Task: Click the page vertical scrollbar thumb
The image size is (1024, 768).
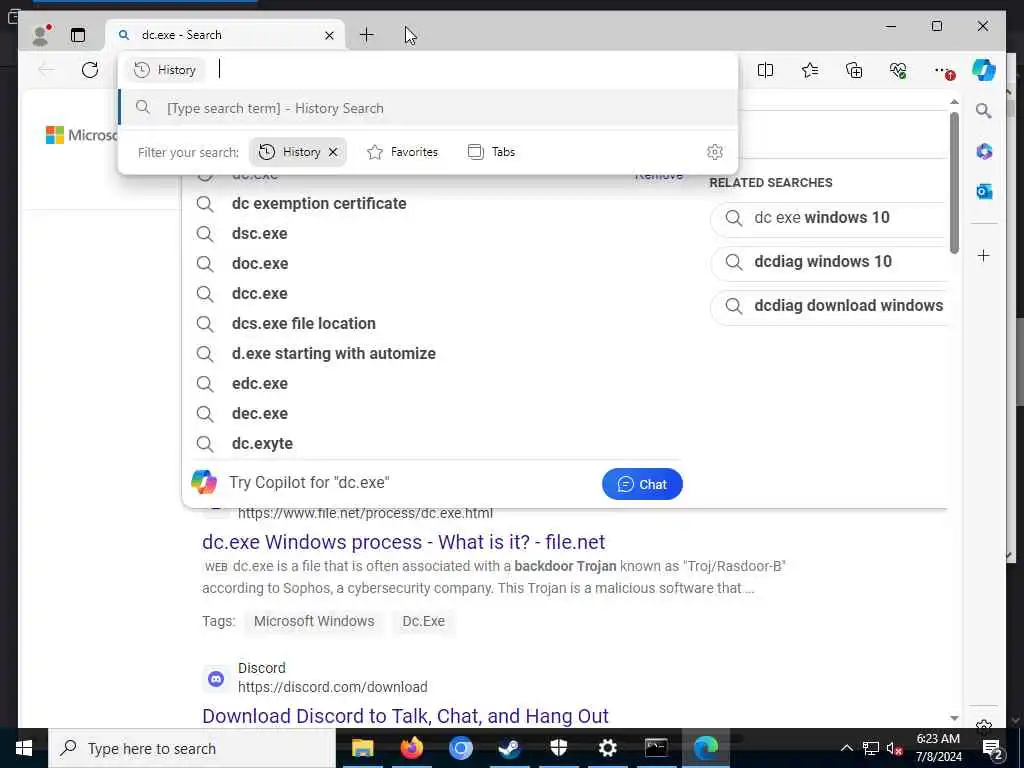Action: [x=954, y=183]
